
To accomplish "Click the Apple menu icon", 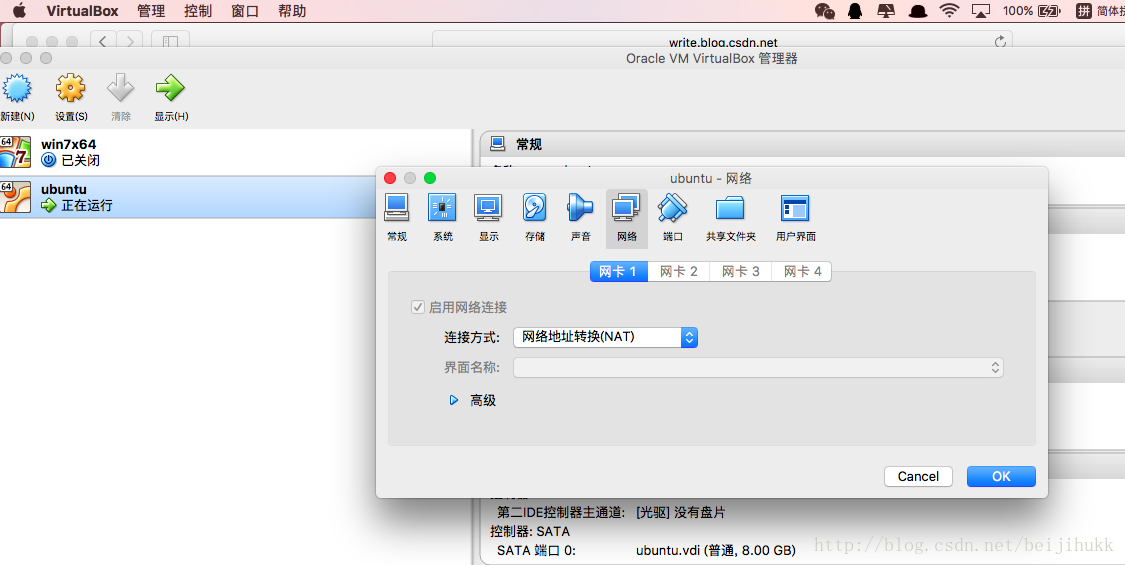I will [19, 11].
